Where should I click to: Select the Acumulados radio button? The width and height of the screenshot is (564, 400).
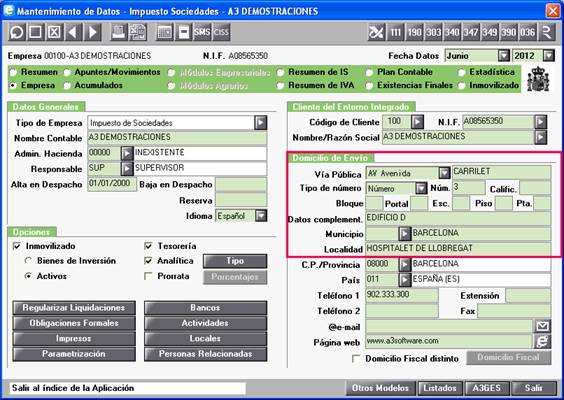click(67, 86)
